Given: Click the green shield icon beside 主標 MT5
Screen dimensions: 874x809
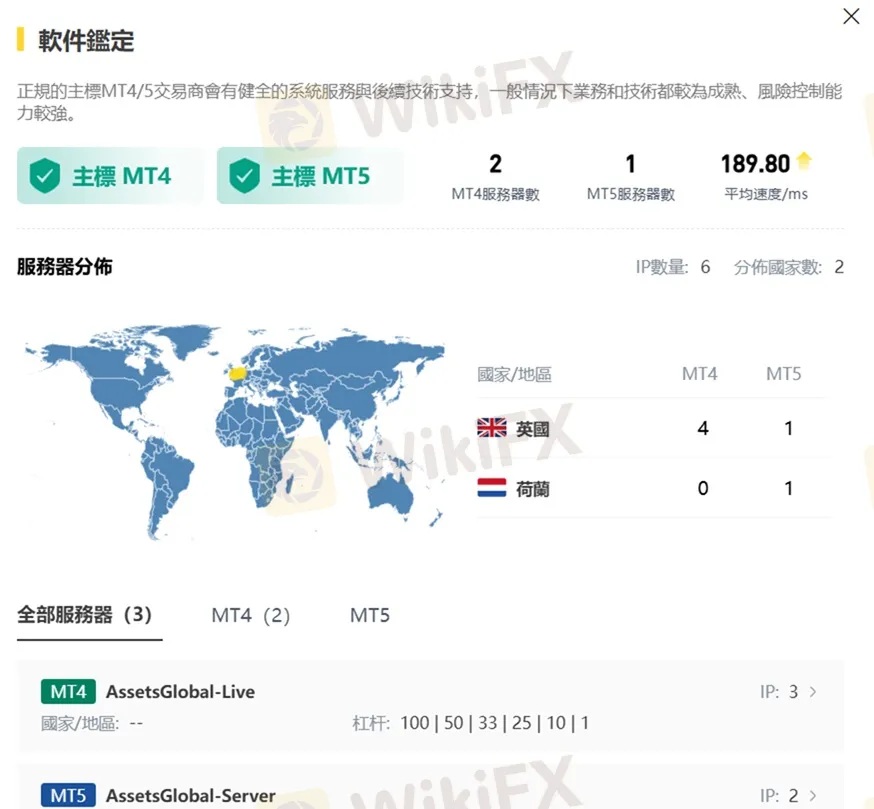Looking at the screenshot, I should tap(245, 176).
